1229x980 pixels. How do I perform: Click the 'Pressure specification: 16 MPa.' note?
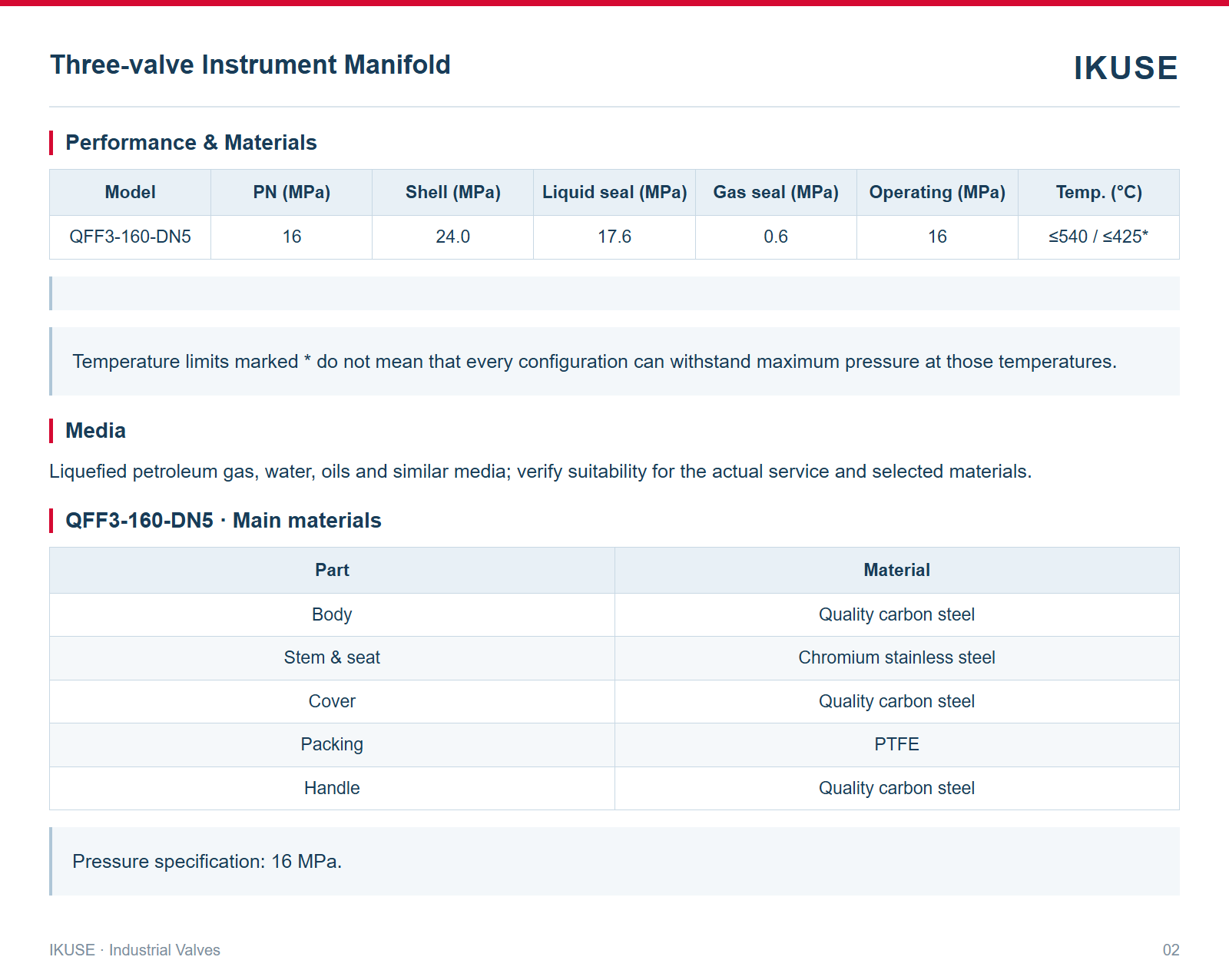pyautogui.click(x=614, y=862)
